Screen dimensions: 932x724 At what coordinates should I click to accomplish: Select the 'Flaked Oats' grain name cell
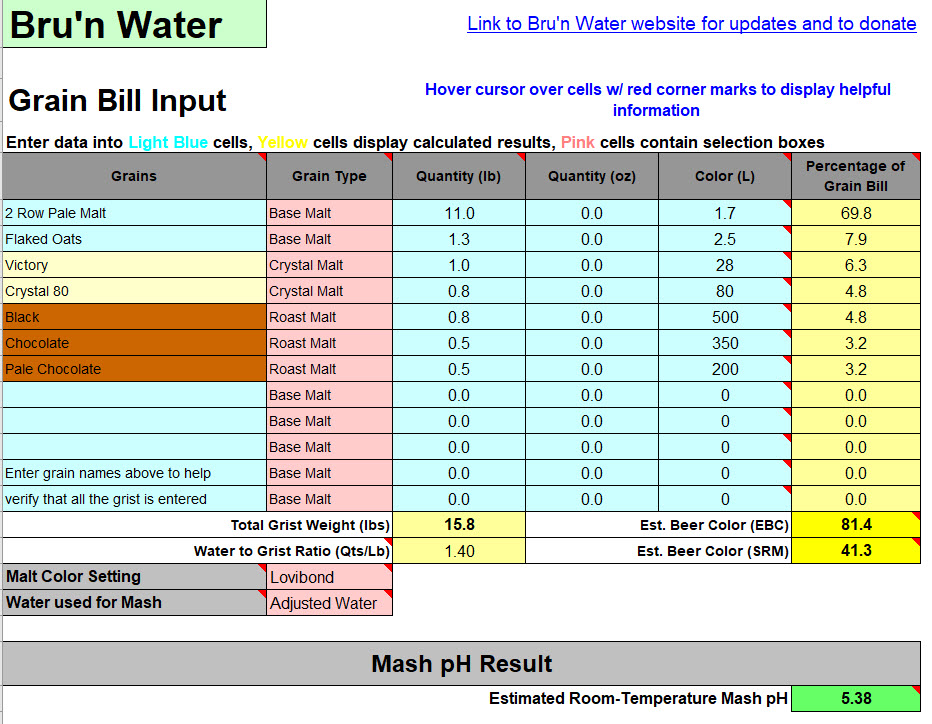pos(134,239)
